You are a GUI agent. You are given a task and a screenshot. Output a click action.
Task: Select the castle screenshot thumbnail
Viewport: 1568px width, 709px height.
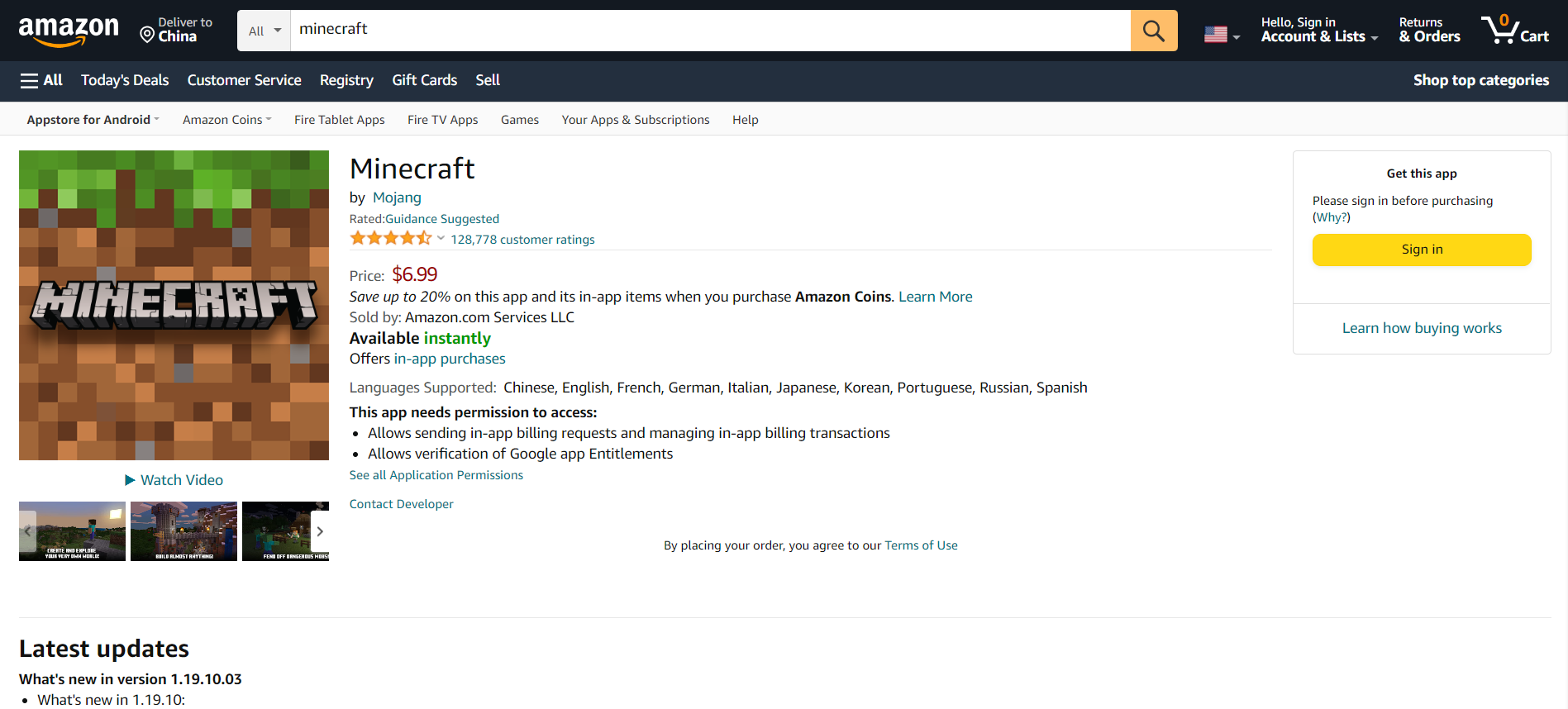pos(183,531)
